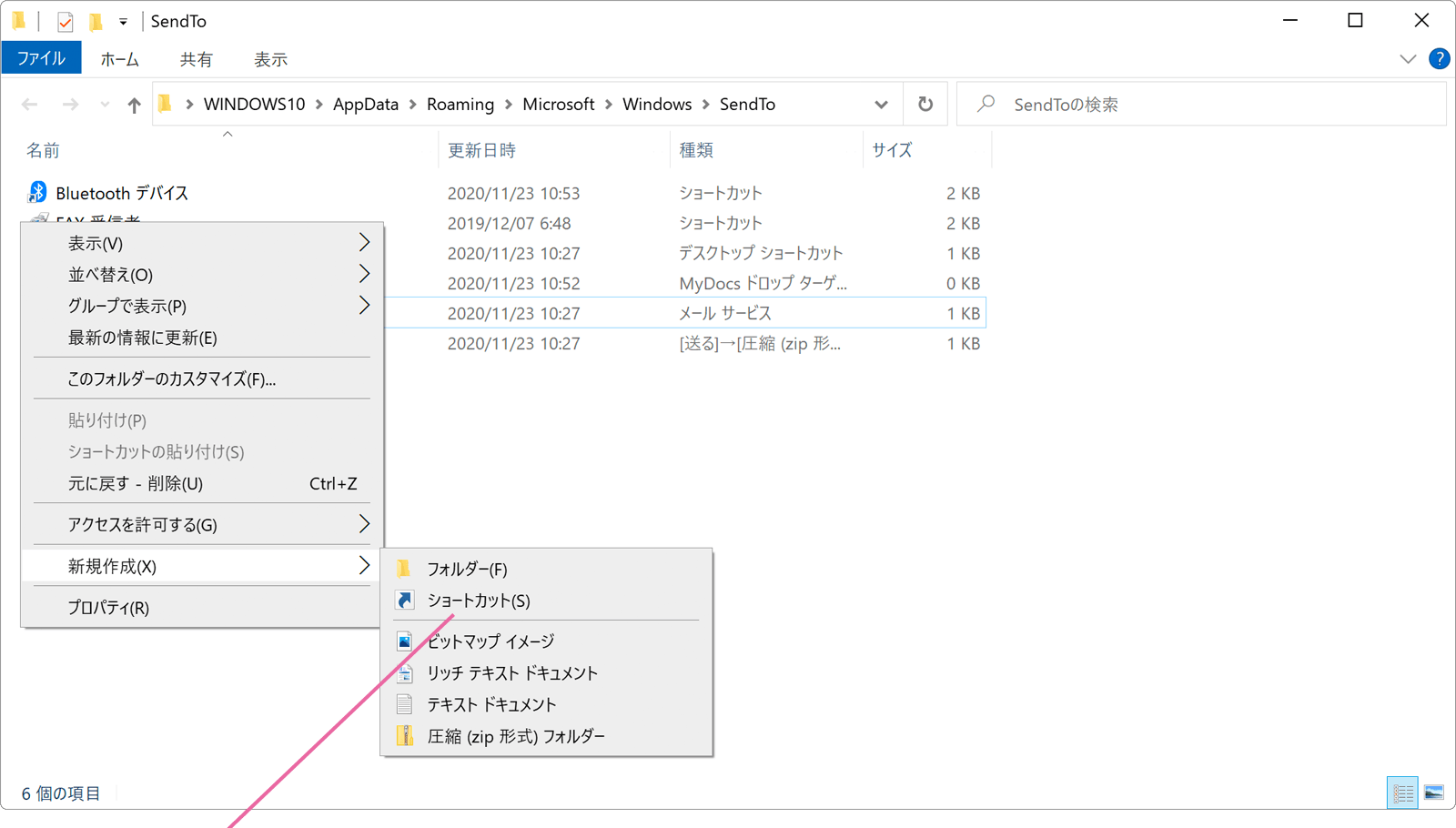
Task: Click AppData in the breadcrumb path
Action: 366,104
